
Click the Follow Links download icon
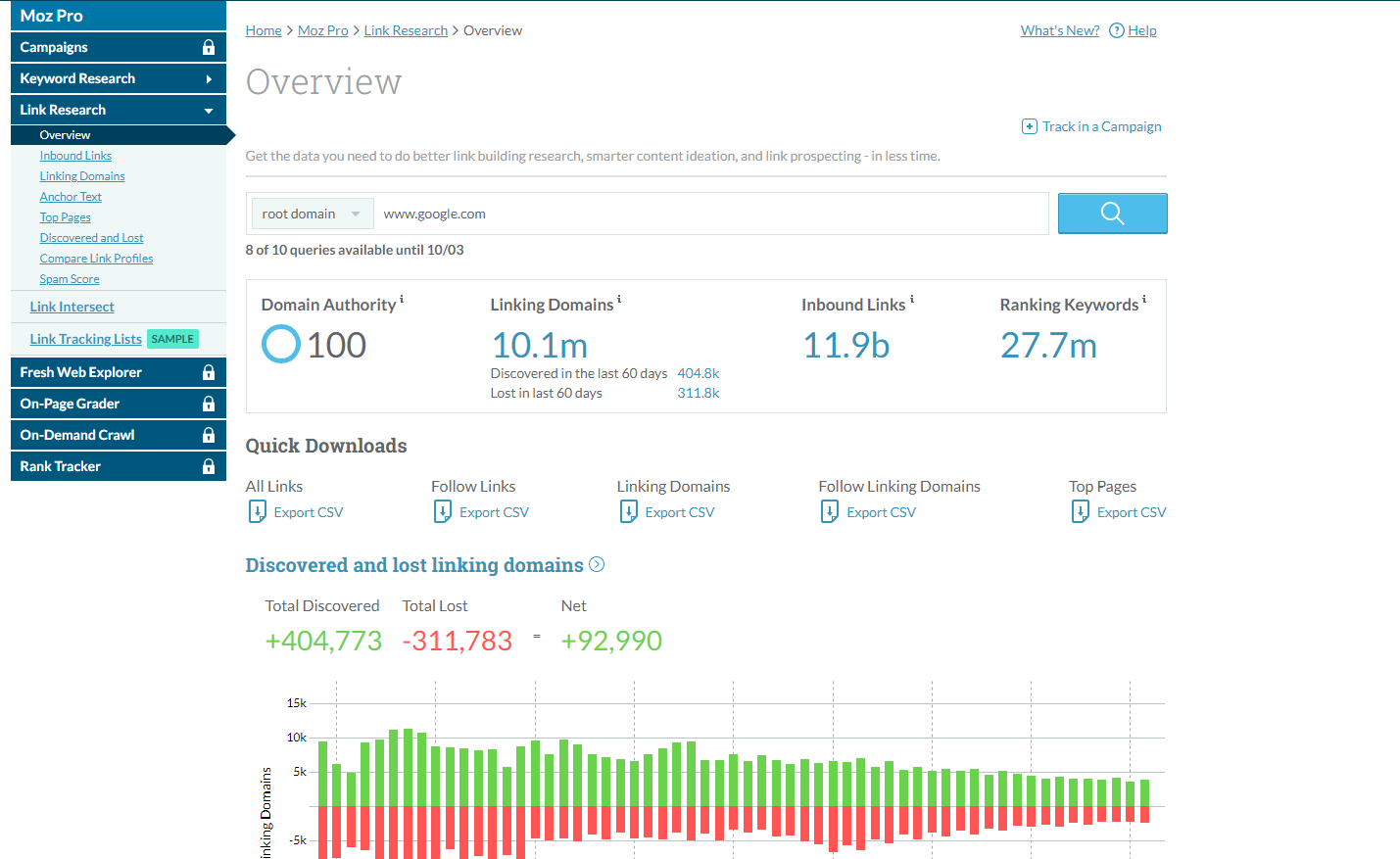point(443,511)
